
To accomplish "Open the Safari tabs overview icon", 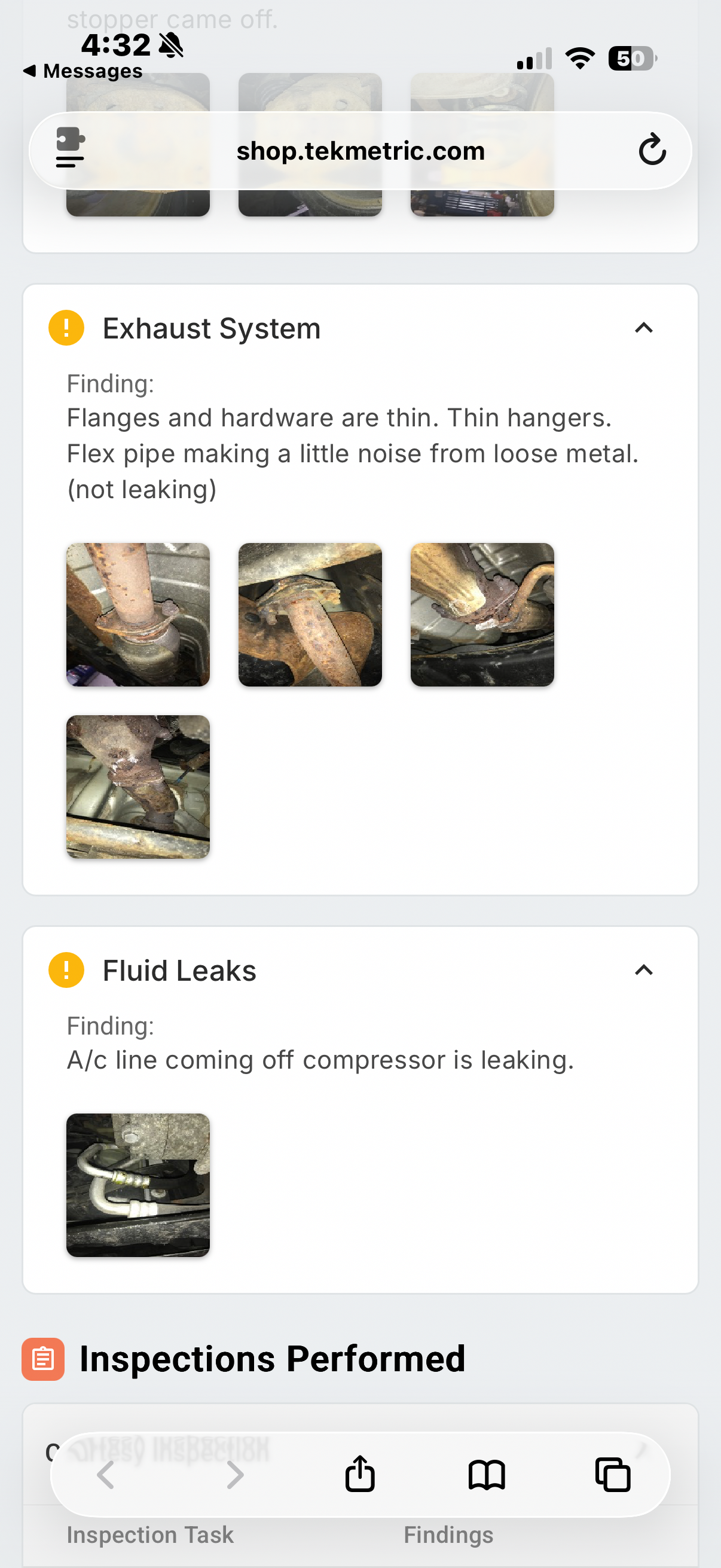I will pyautogui.click(x=612, y=1474).
